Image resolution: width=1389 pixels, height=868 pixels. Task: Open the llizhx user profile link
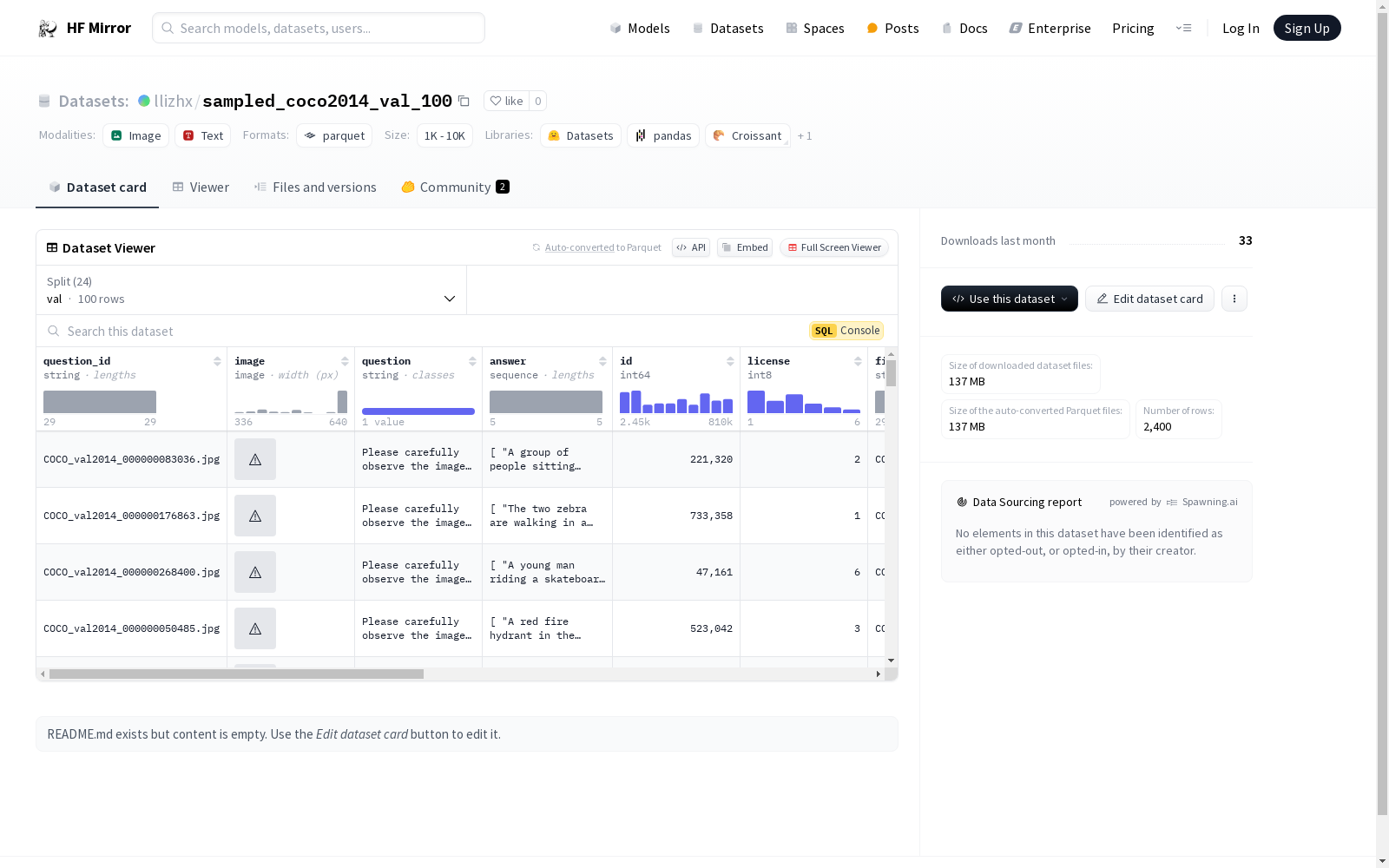(174, 102)
